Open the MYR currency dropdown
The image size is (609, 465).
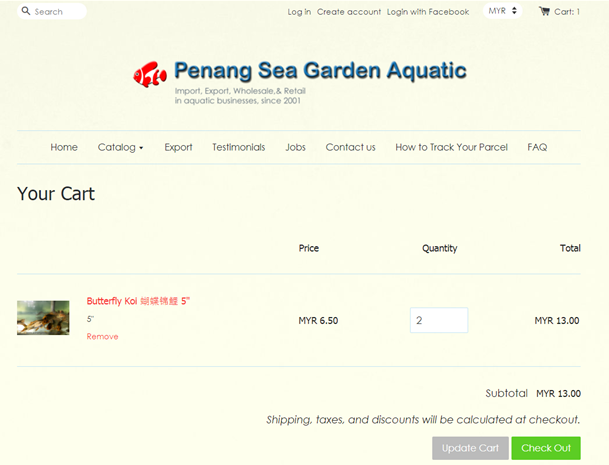pyautogui.click(x=502, y=11)
